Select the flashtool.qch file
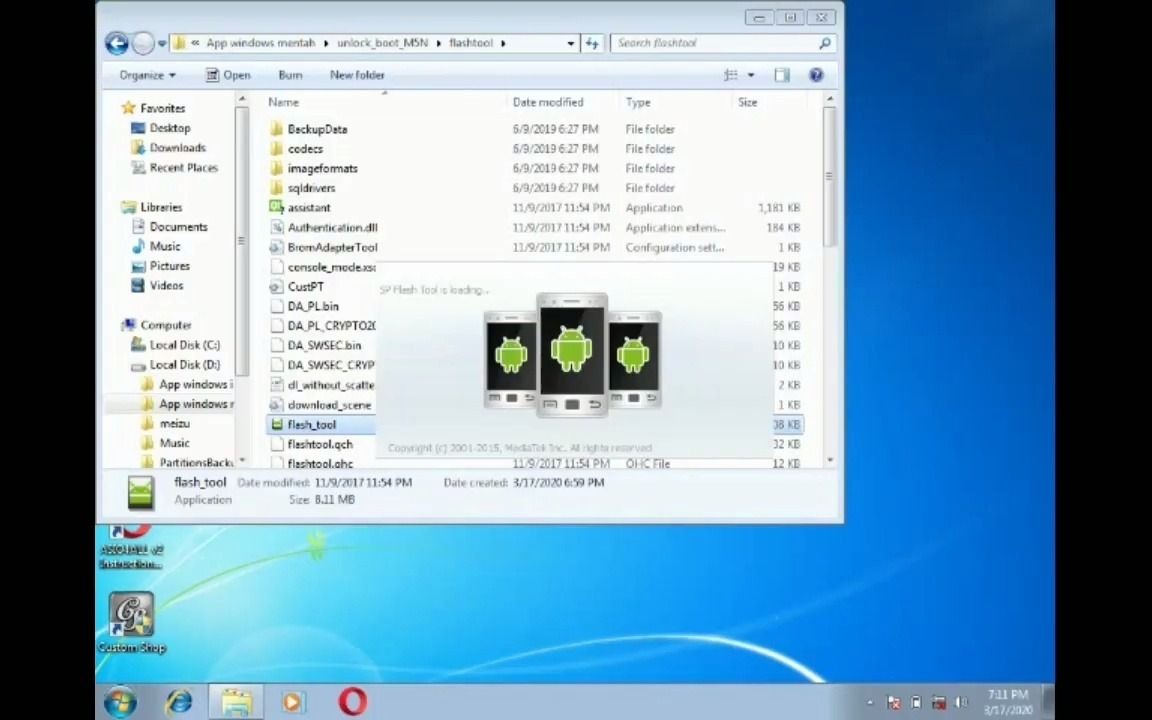The image size is (1152, 720). tap(320, 444)
